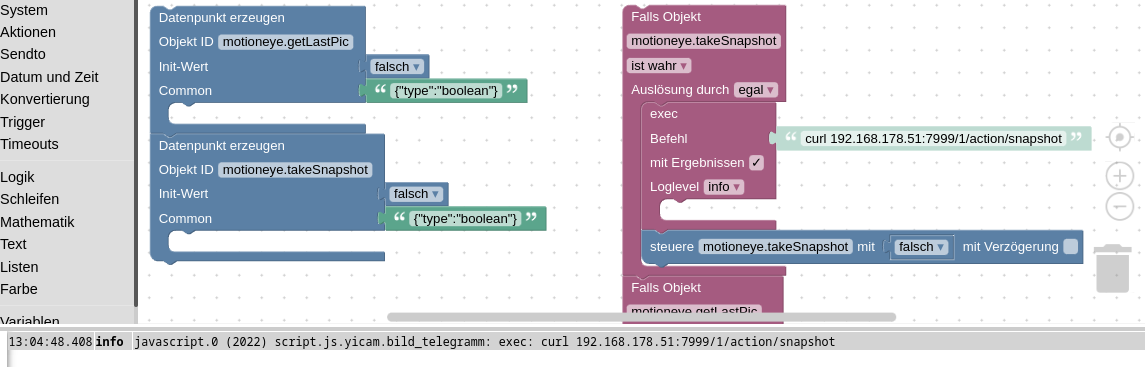Screen dimensions: 1145x367
Task: Open the Farbe toolbox category
Action: click(x=18, y=289)
